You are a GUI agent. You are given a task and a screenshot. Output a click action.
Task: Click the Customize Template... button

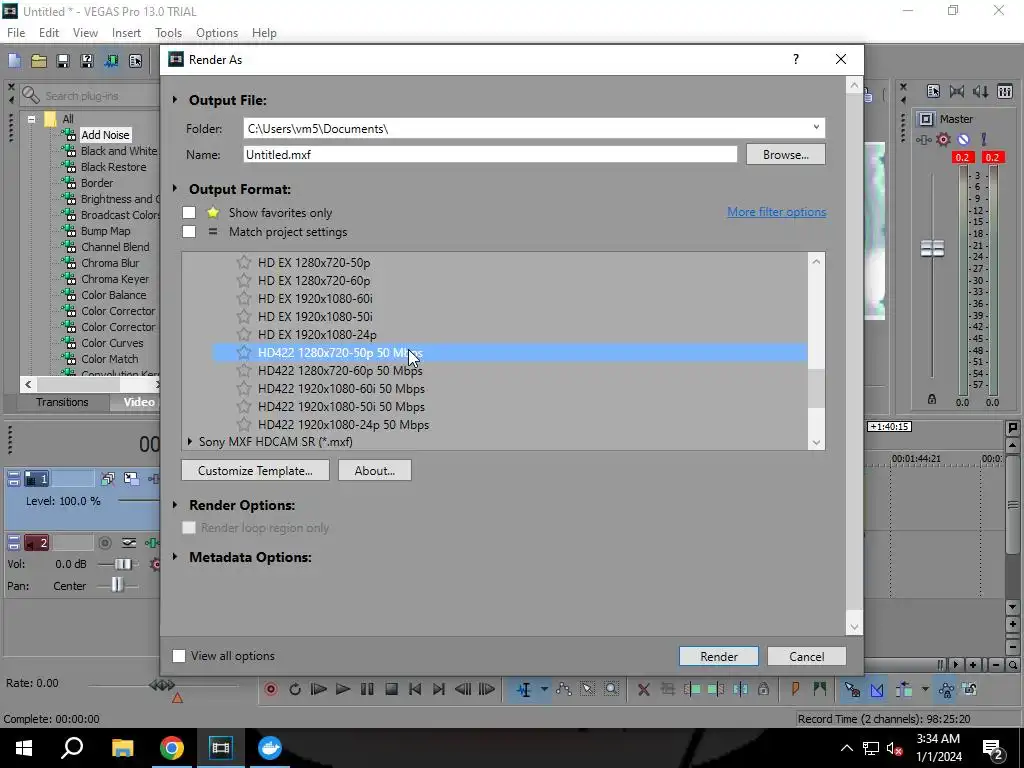(255, 470)
